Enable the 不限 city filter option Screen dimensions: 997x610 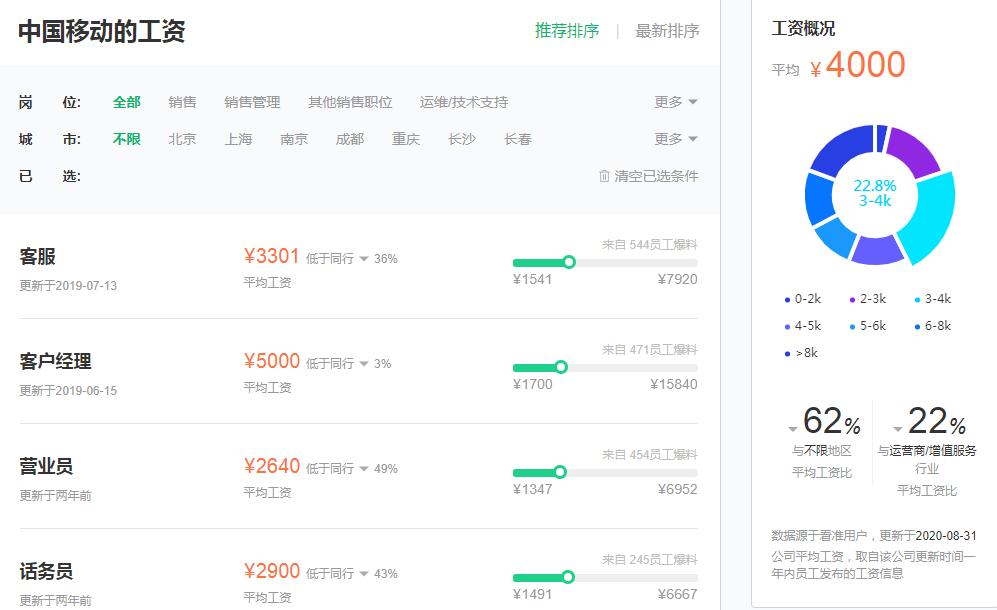126,139
